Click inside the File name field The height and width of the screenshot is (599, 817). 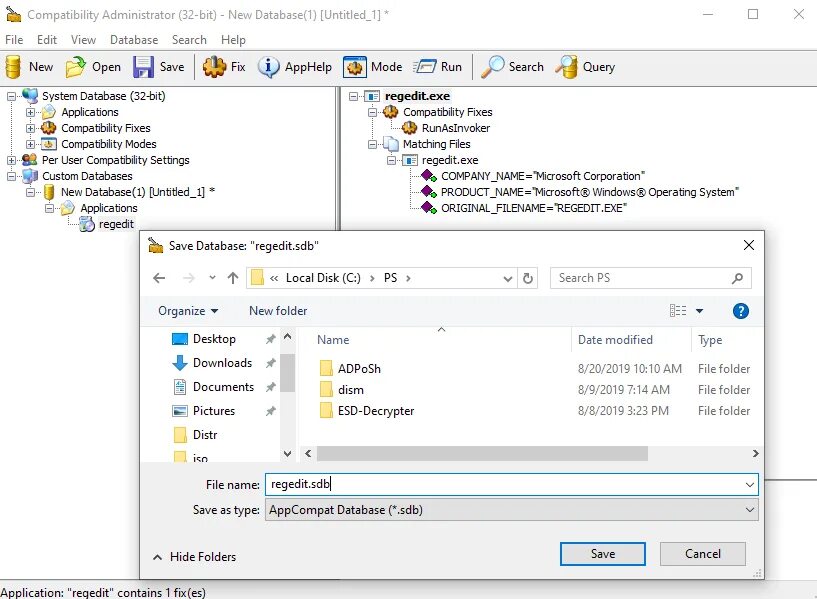450,485
